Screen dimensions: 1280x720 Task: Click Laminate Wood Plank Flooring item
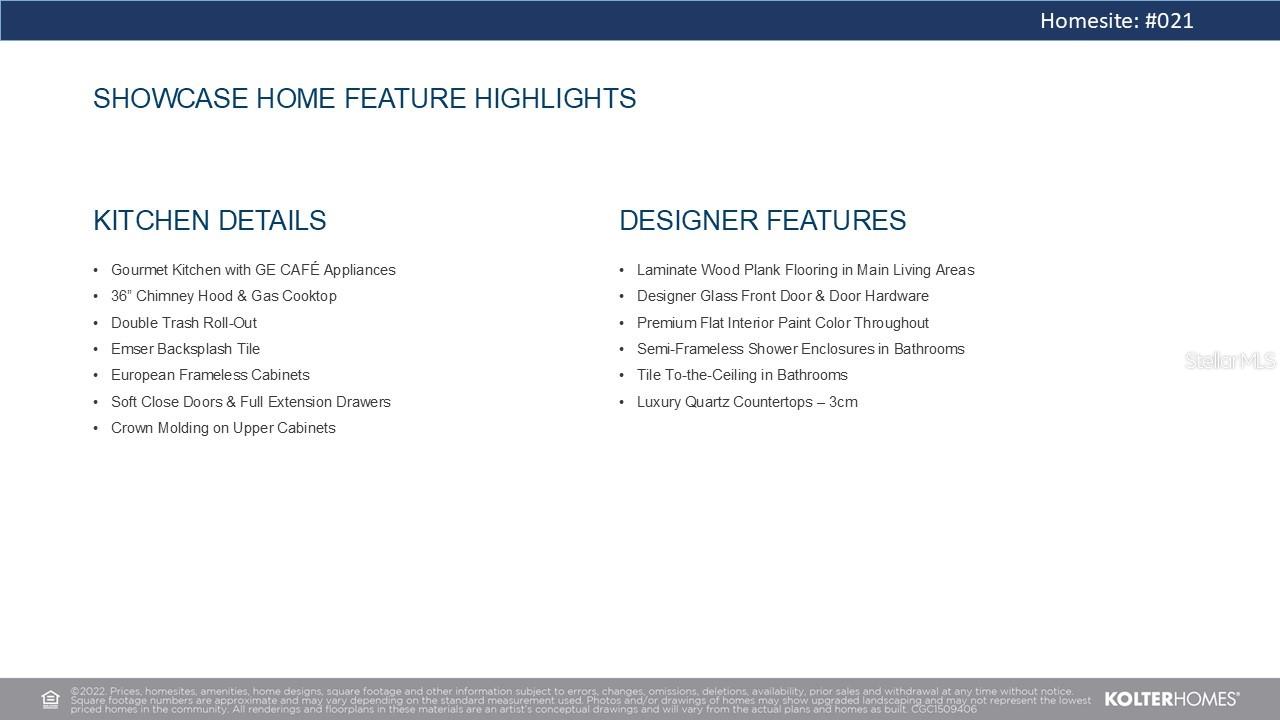click(805, 270)
